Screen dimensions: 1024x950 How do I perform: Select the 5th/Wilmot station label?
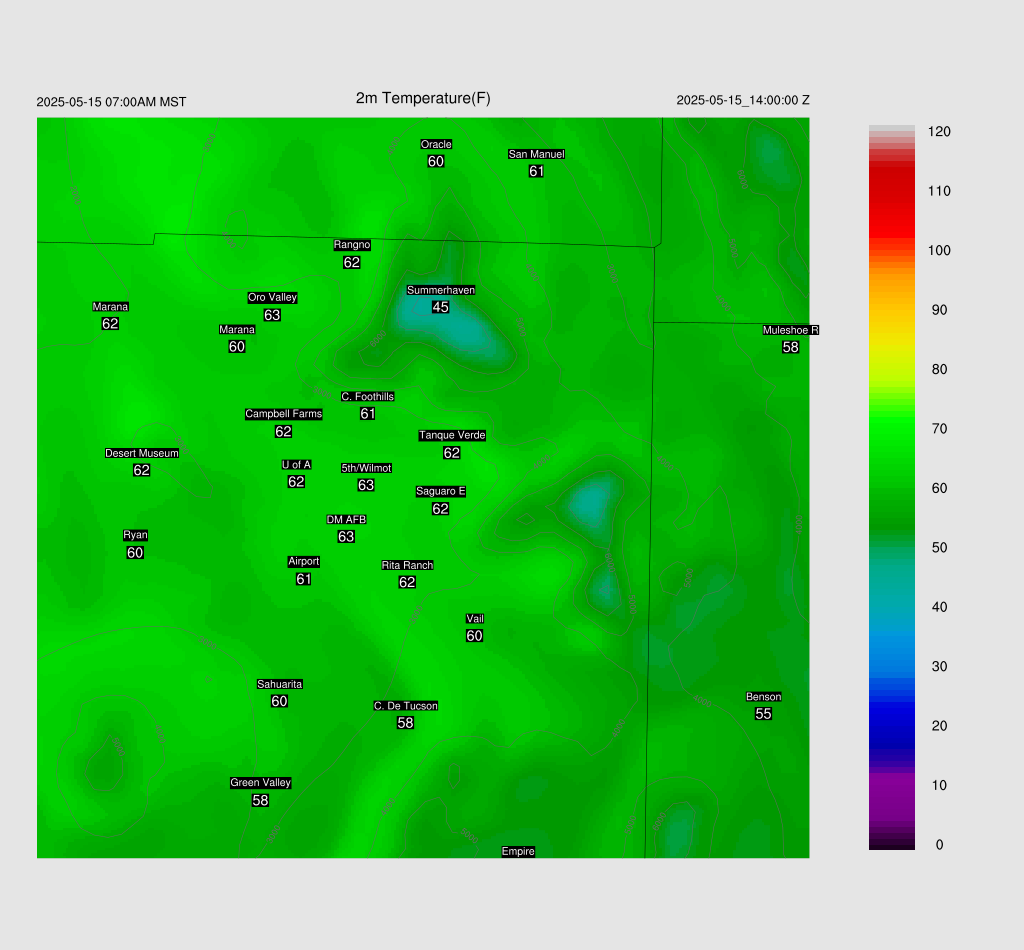point(366,468)
